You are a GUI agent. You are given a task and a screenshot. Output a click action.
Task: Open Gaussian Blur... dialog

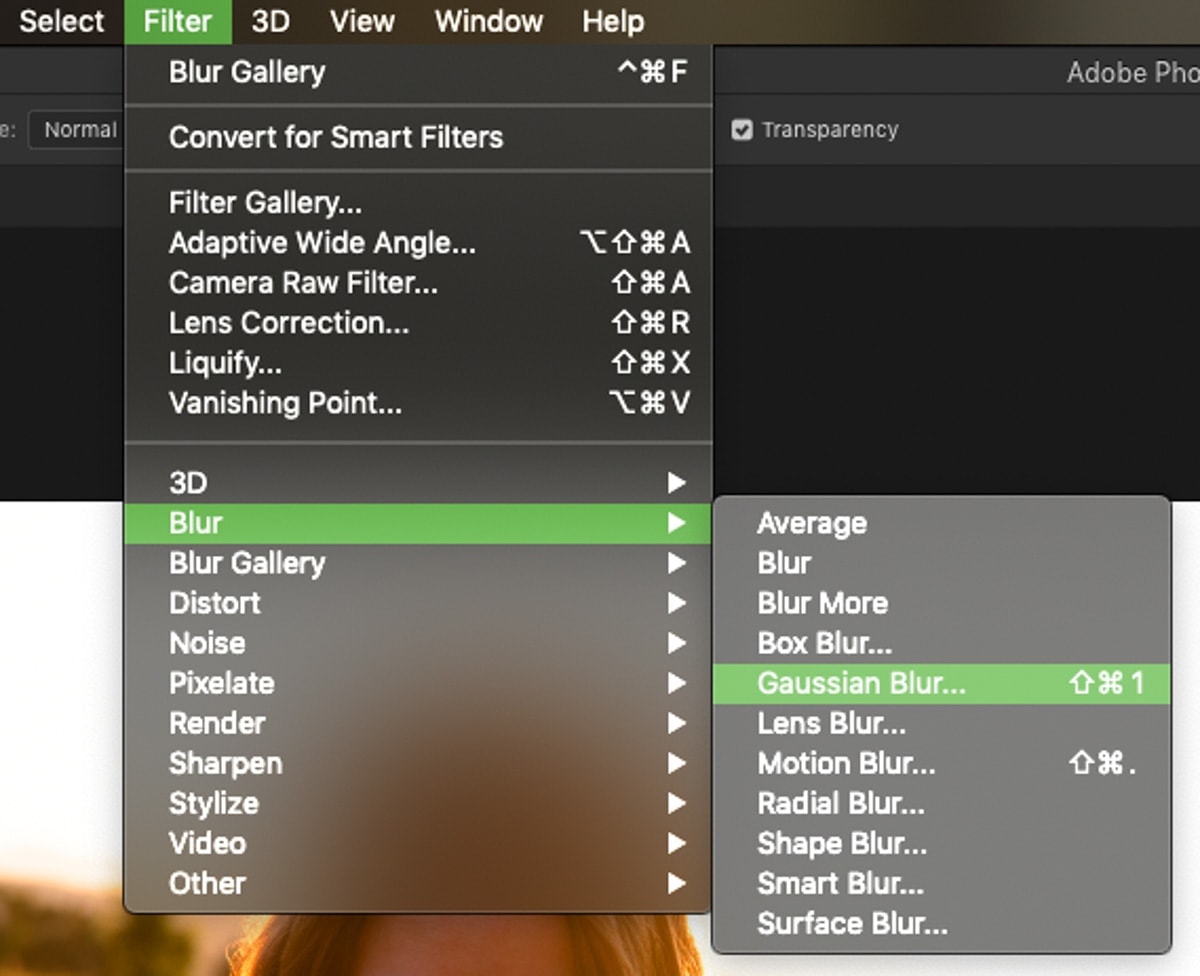tap(941, 683)
